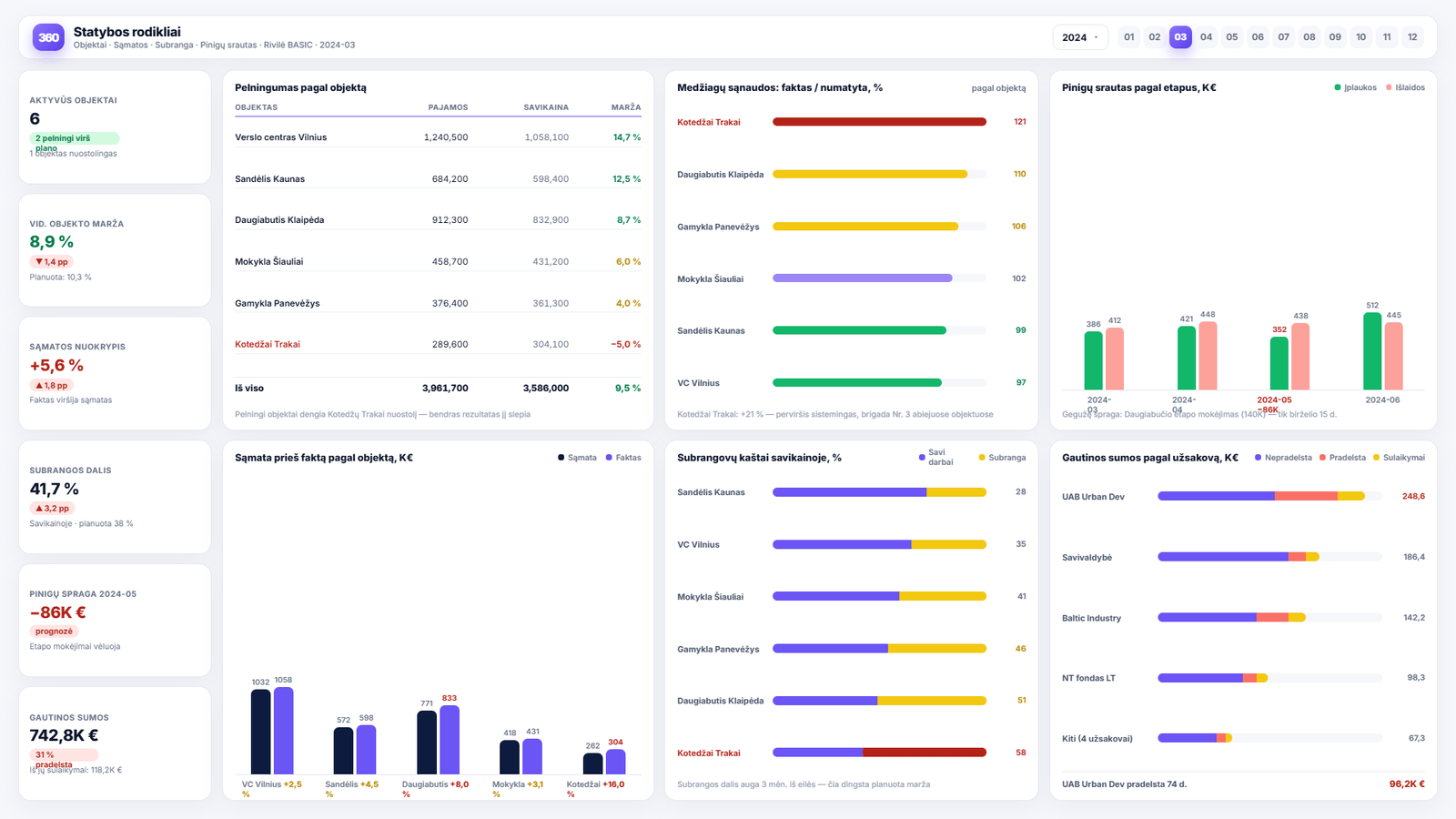The width and height of the screenshot is (1456, 819).
Task: Select month 01 tab
Action: [1129, 37]
